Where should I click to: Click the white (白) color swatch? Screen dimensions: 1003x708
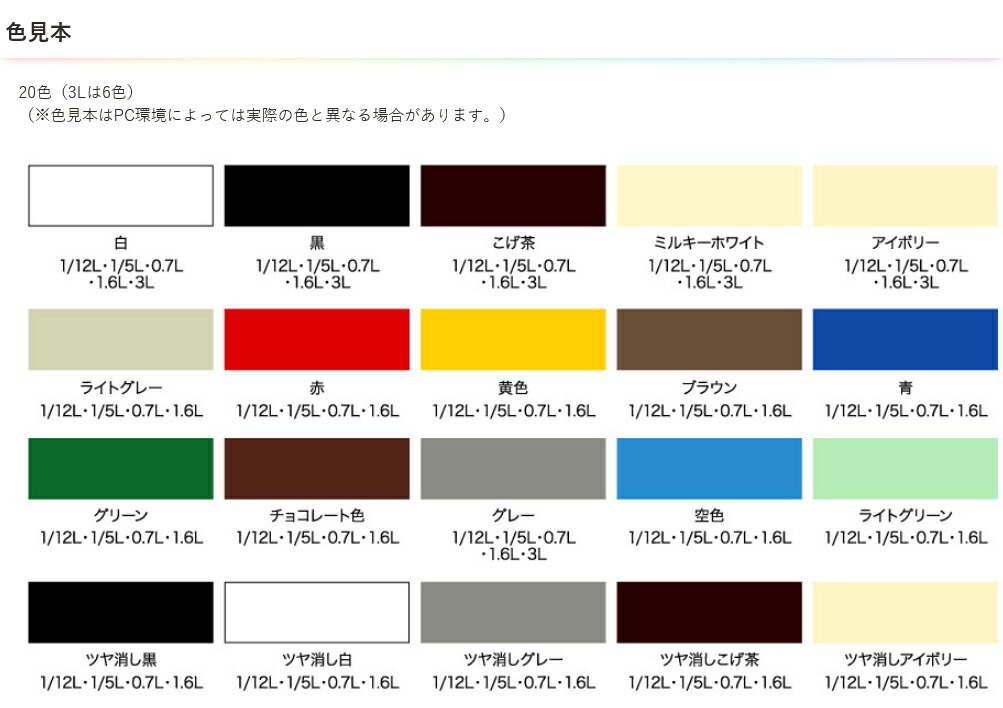click(120, 196)
